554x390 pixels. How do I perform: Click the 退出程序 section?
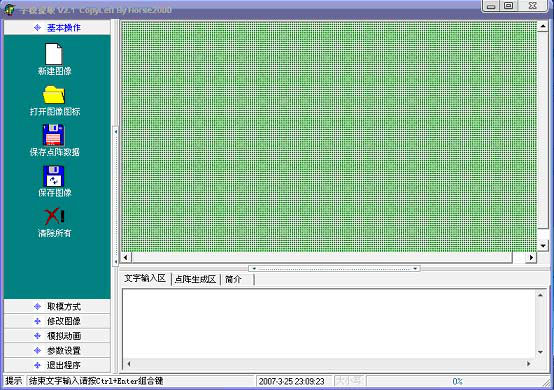pyautogui.click(x=57, y=365)
